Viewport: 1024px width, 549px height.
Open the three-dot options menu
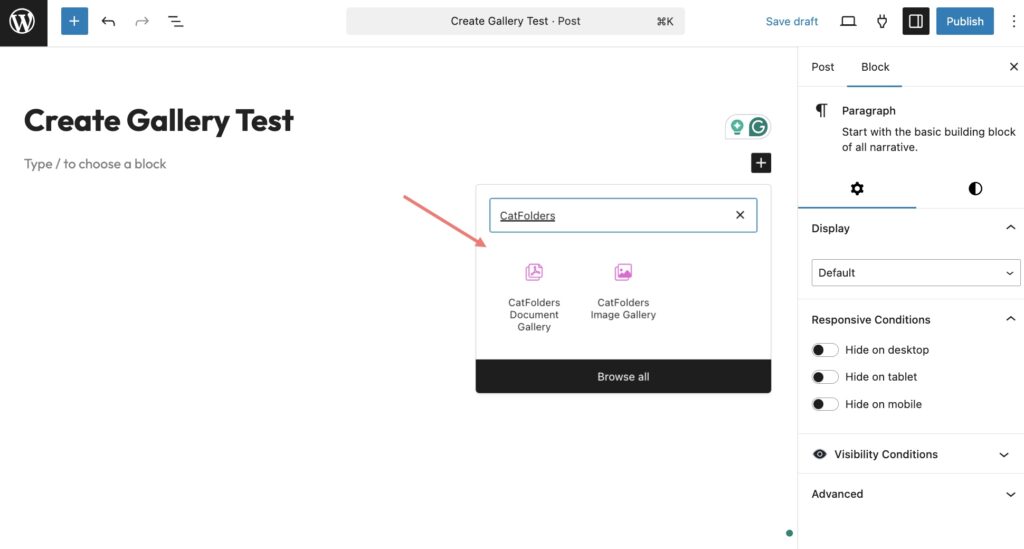click(x=1014, y=22)
